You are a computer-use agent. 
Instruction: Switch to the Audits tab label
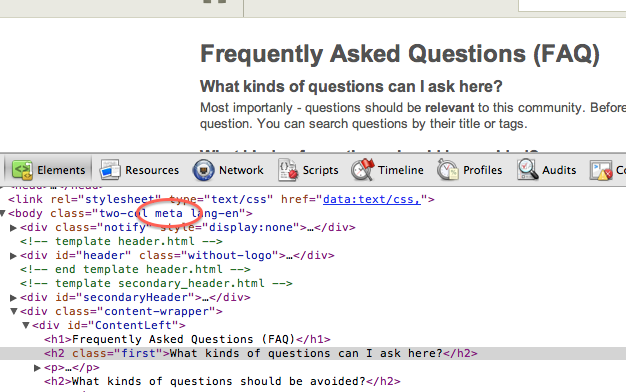(559, 170)
